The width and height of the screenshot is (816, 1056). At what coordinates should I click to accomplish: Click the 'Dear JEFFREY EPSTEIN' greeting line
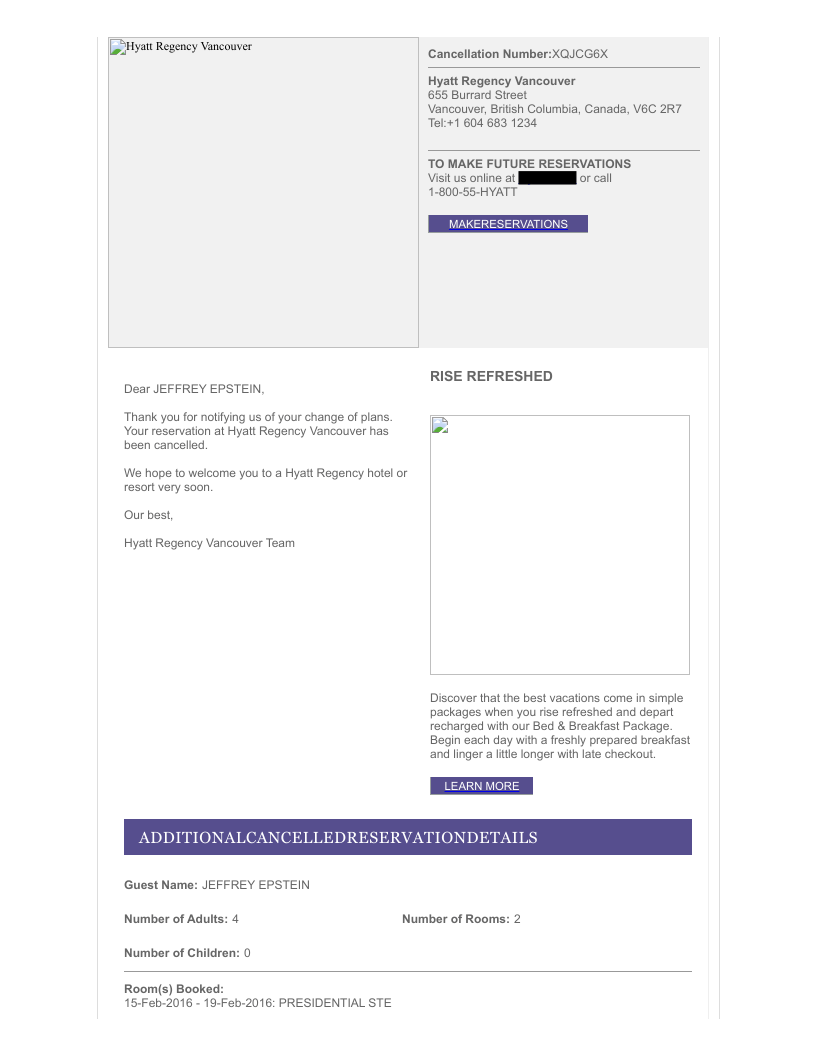point(194,388)
